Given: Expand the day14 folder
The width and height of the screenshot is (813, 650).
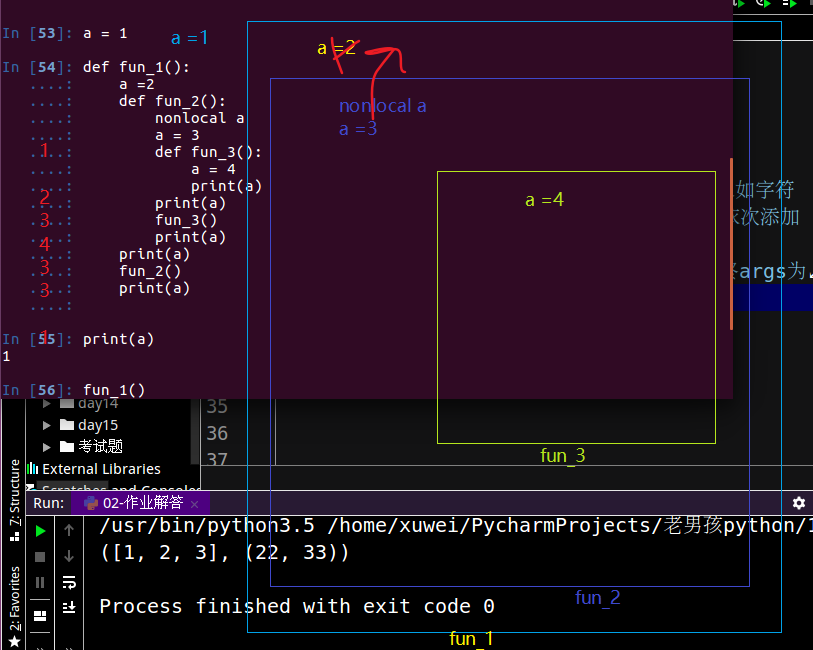Looking at the screenshot, I should coord(47,404).
